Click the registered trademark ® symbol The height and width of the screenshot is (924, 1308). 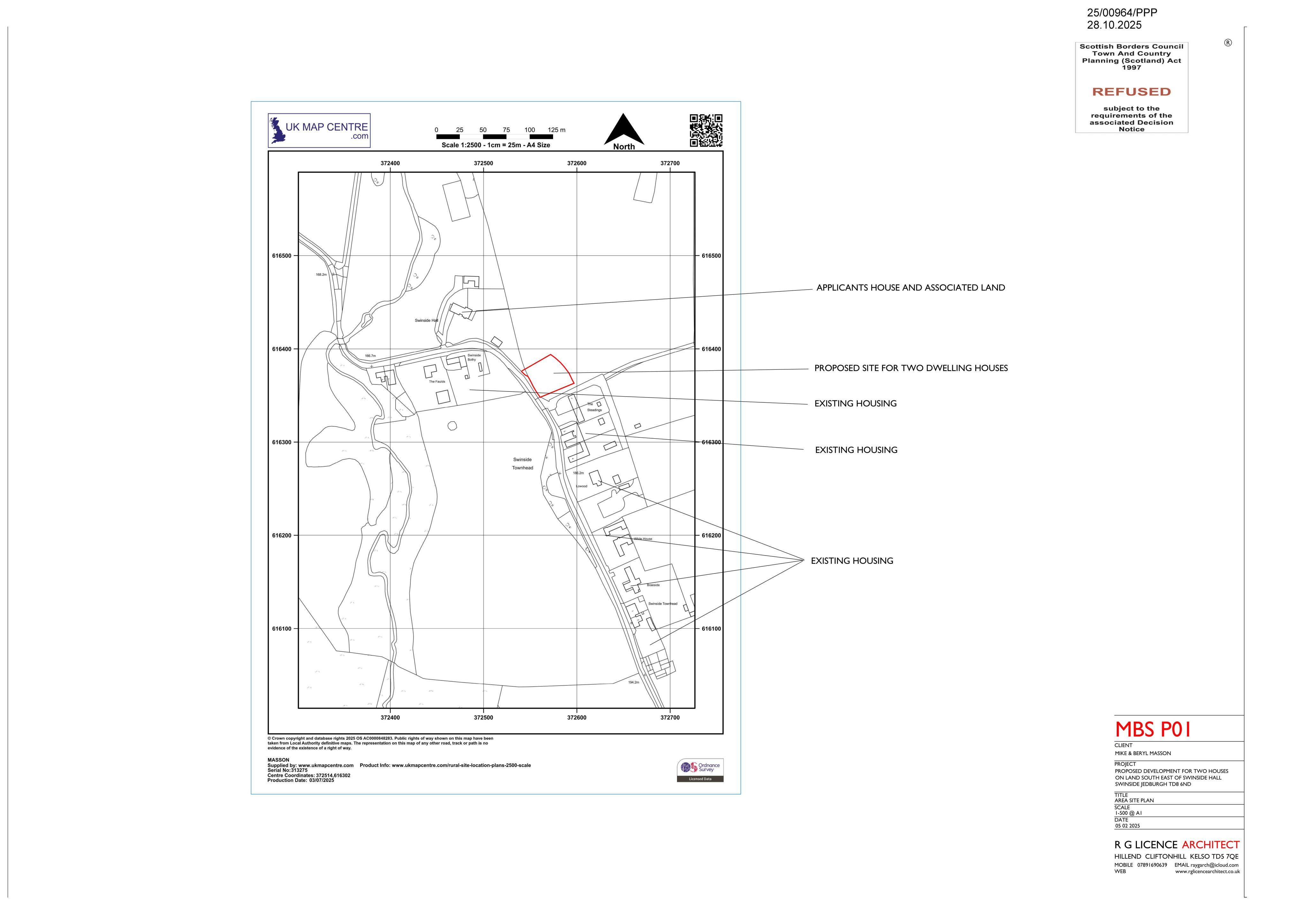point(1228,43)
